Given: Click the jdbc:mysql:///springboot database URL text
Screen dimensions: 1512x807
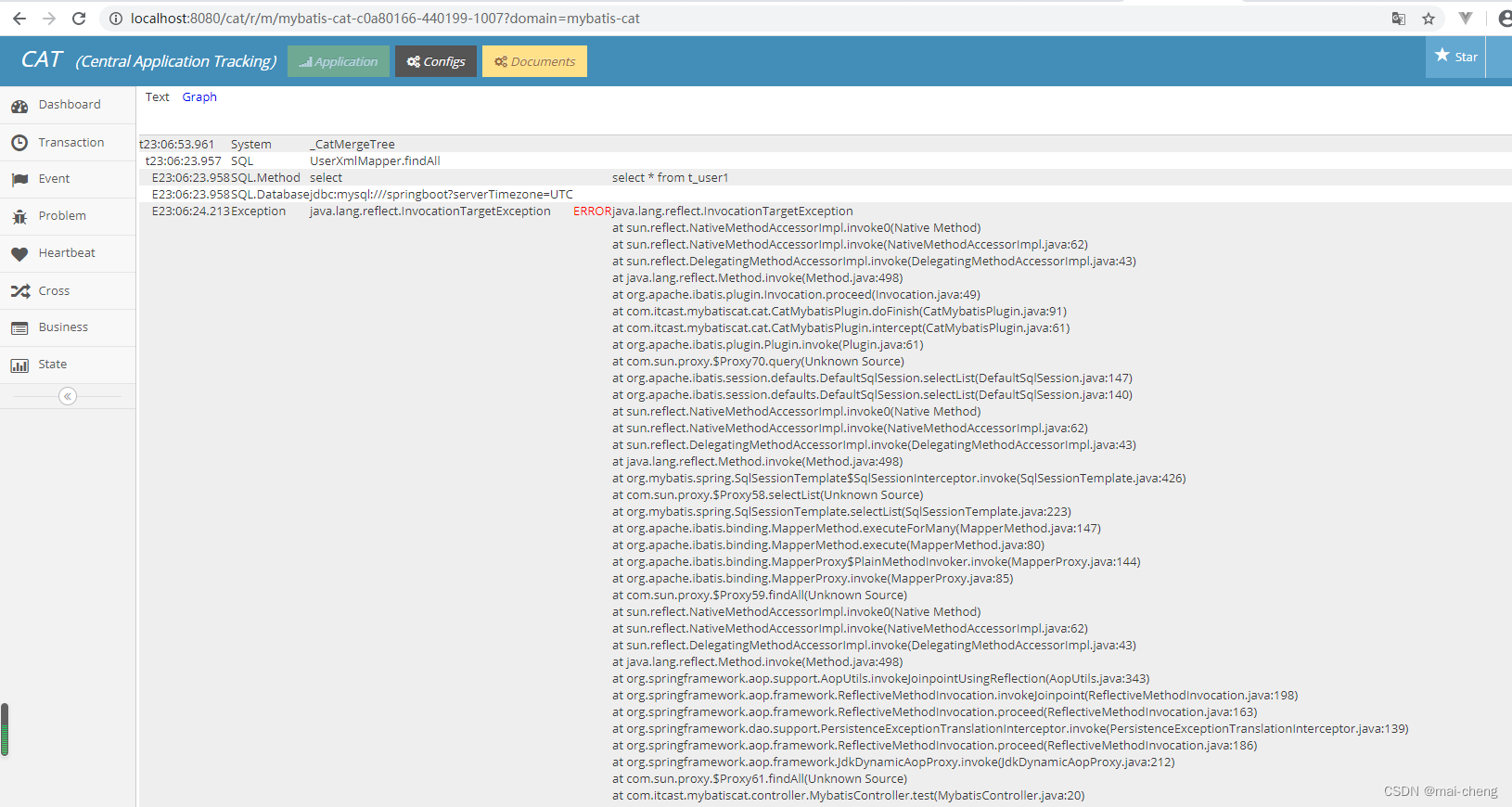Looking at the screenshot, I should click(442, 194).
